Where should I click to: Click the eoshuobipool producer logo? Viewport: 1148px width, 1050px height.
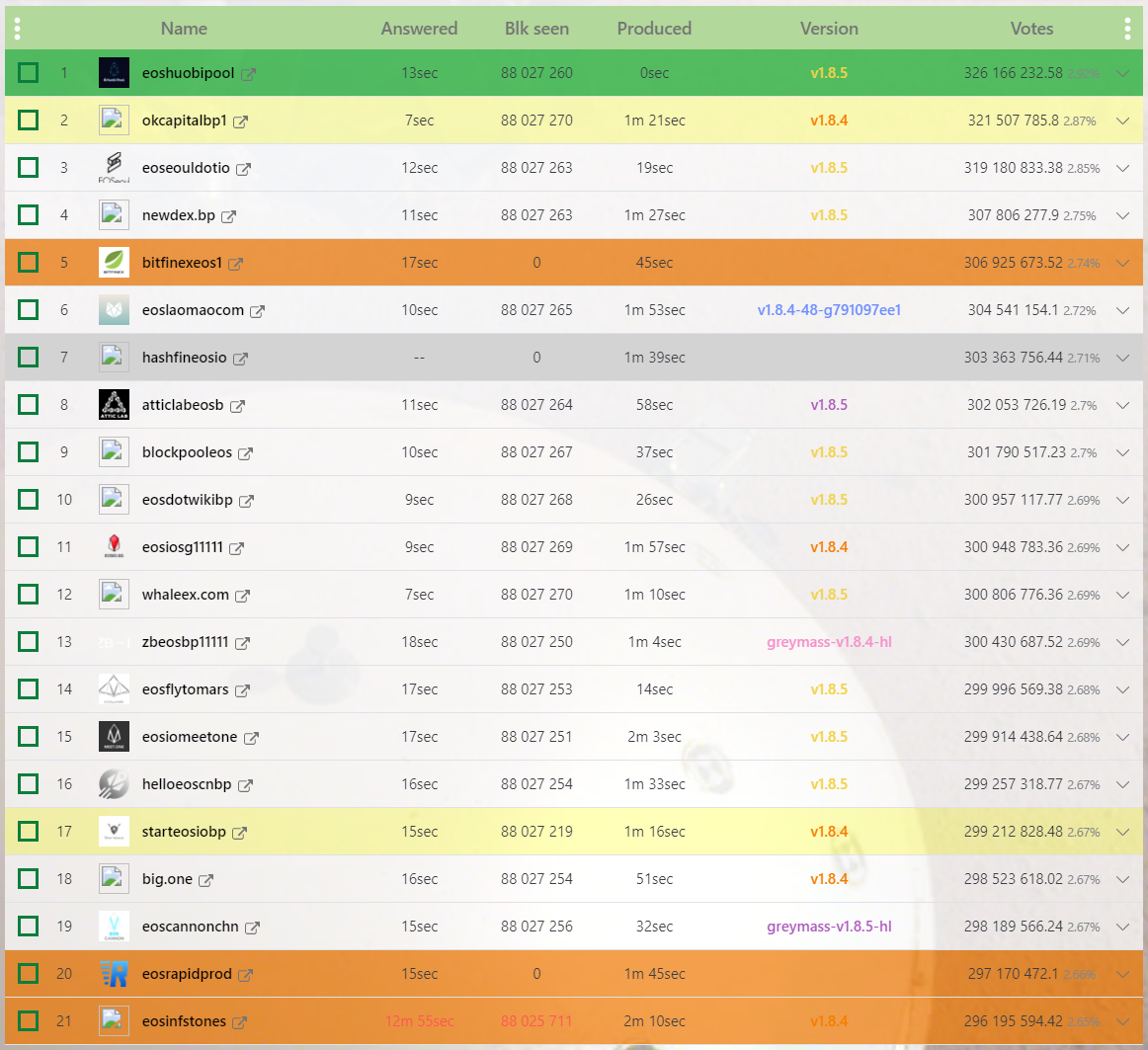[114, 72]
